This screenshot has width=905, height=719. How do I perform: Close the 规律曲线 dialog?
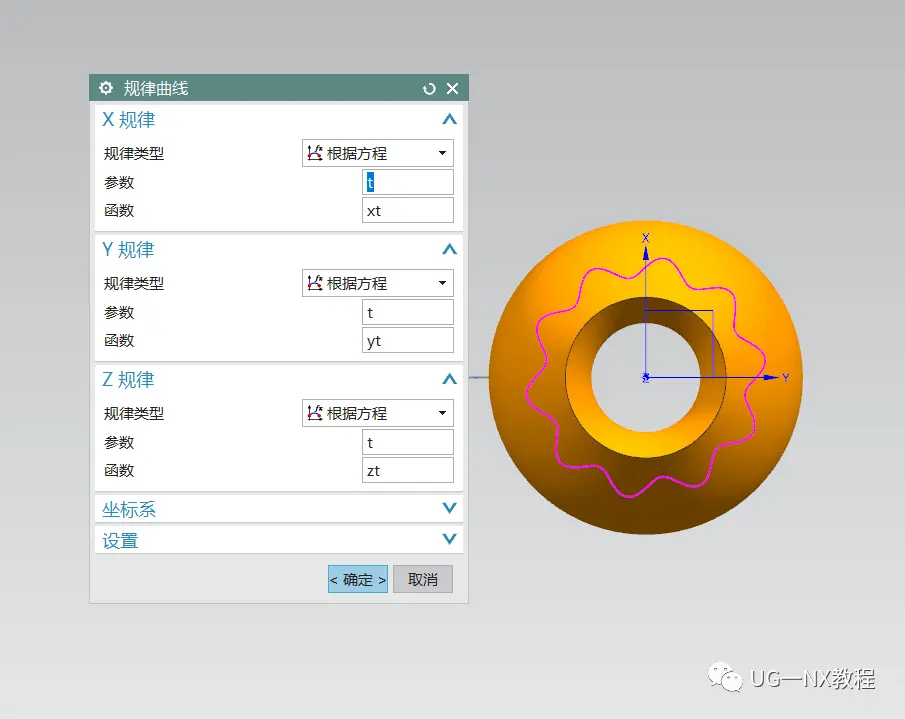[x=452, y=88]
